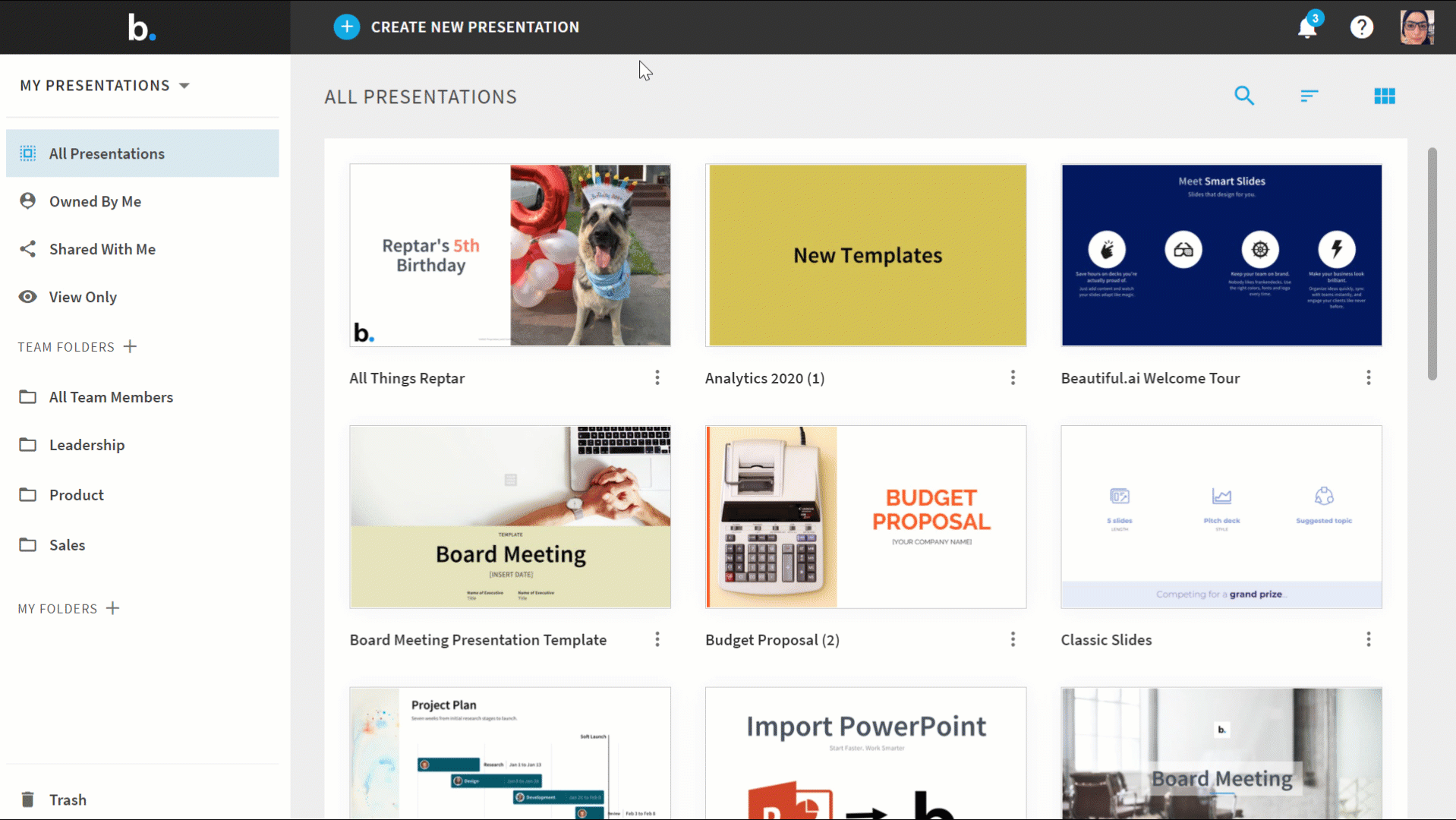The image size is (1456, 820).
Task: Click the blue plus create icon
Action: tap(347, 27)
